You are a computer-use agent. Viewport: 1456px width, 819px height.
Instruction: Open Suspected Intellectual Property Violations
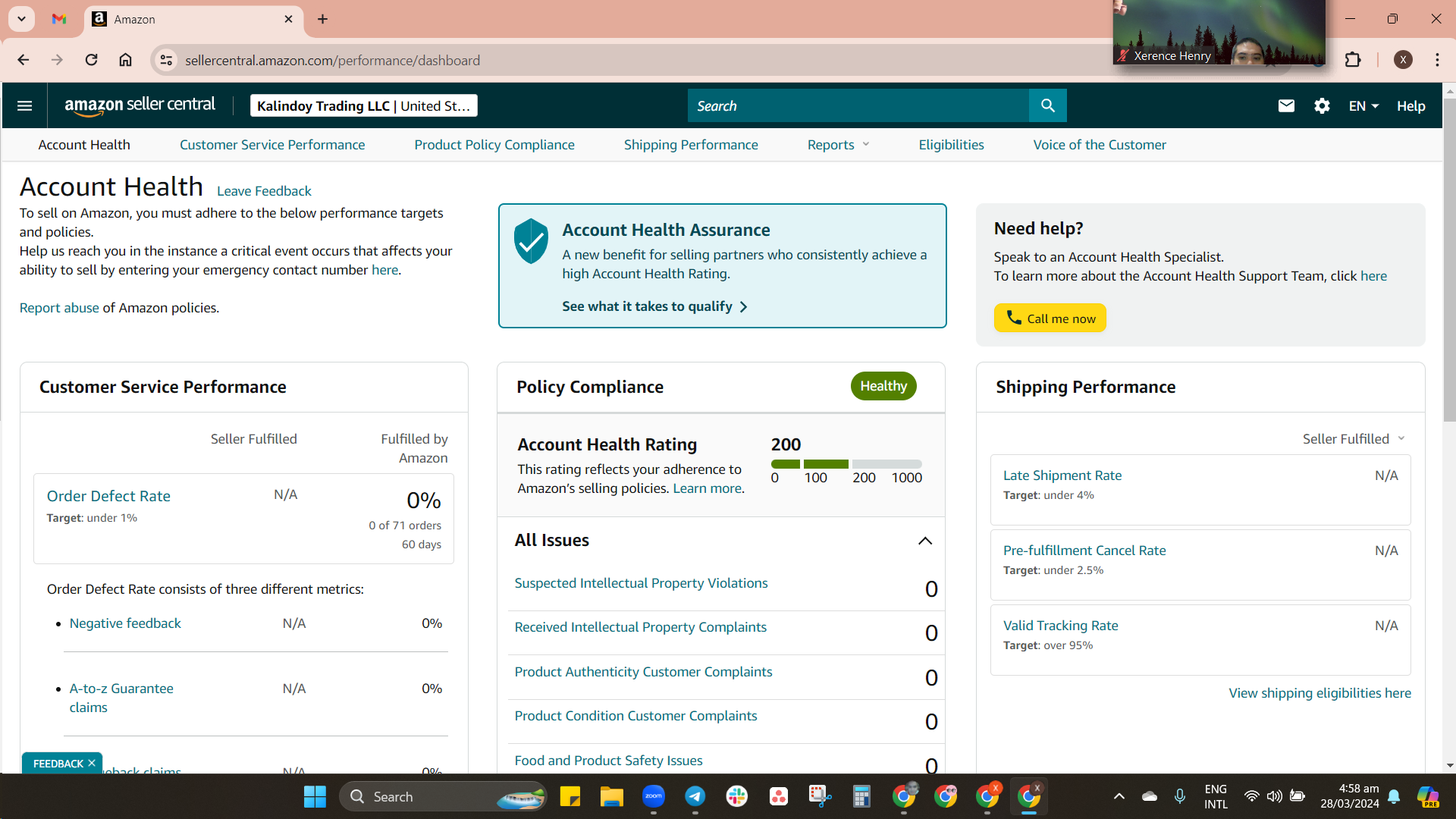pyautogui.click(x=641, y=583)
